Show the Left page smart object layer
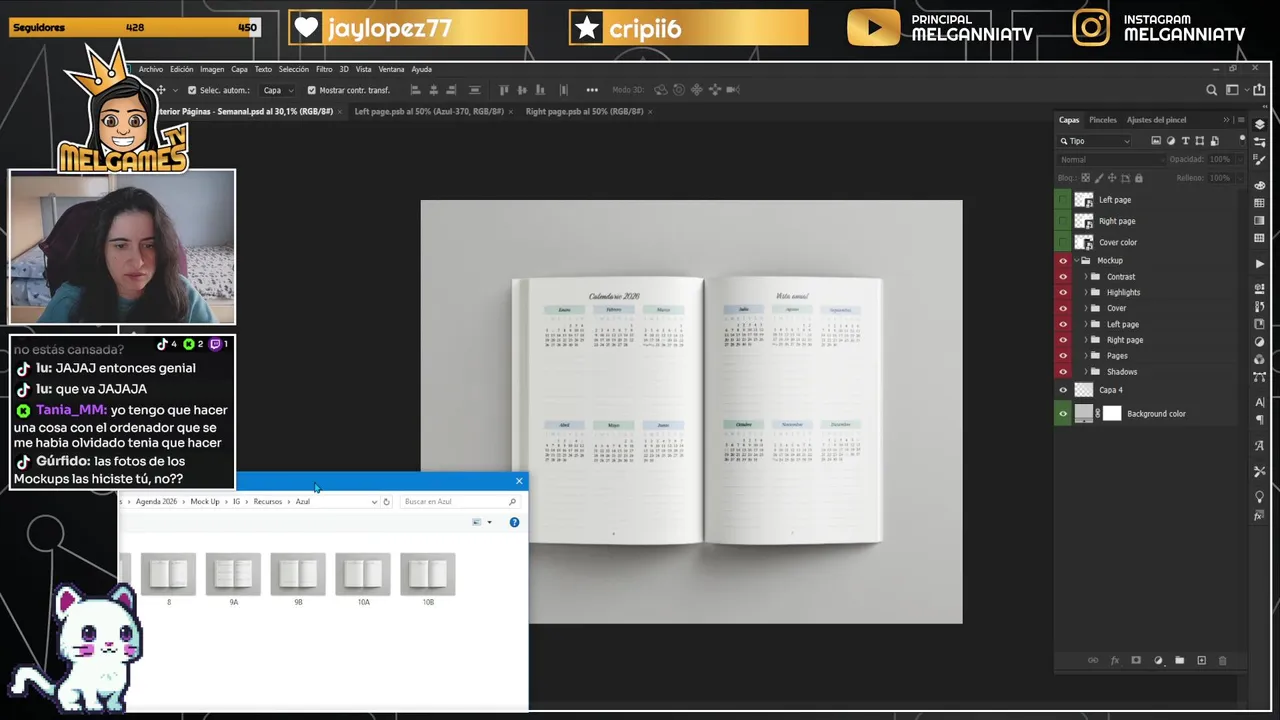The height and width of the screenshot is (720, 1280). (x=1062, y=200)
